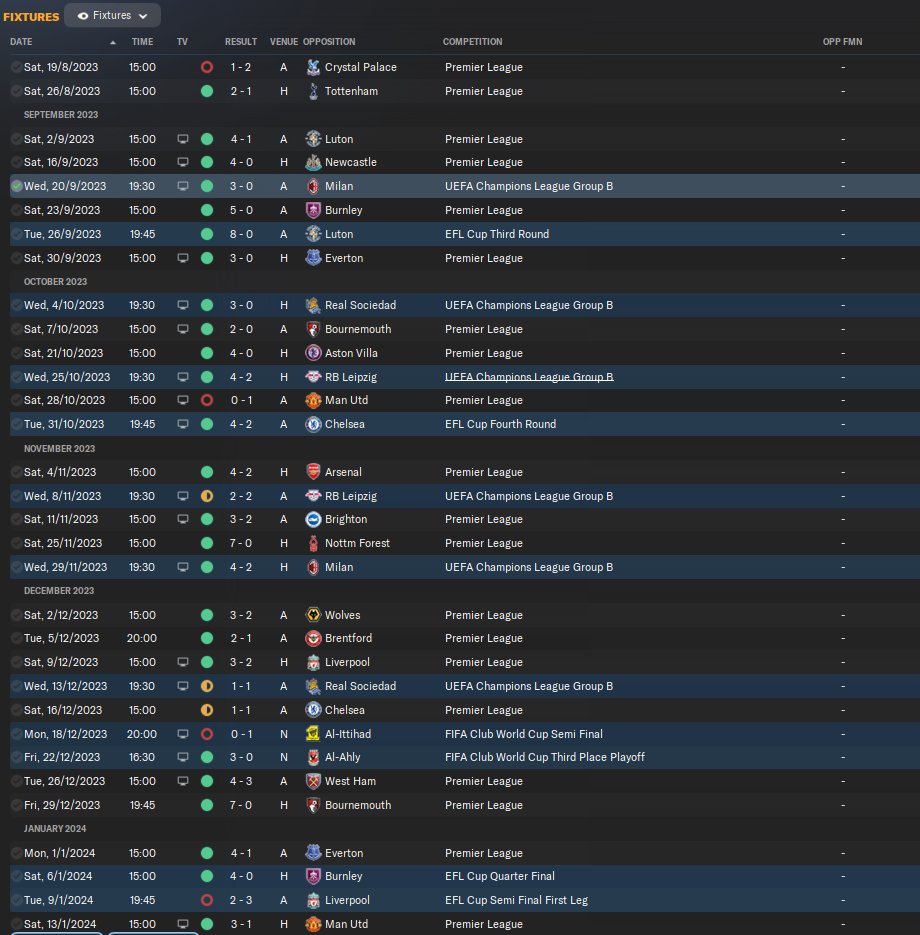
Task: Click the Aston Villa club badge
Action: tap(313, 353)
